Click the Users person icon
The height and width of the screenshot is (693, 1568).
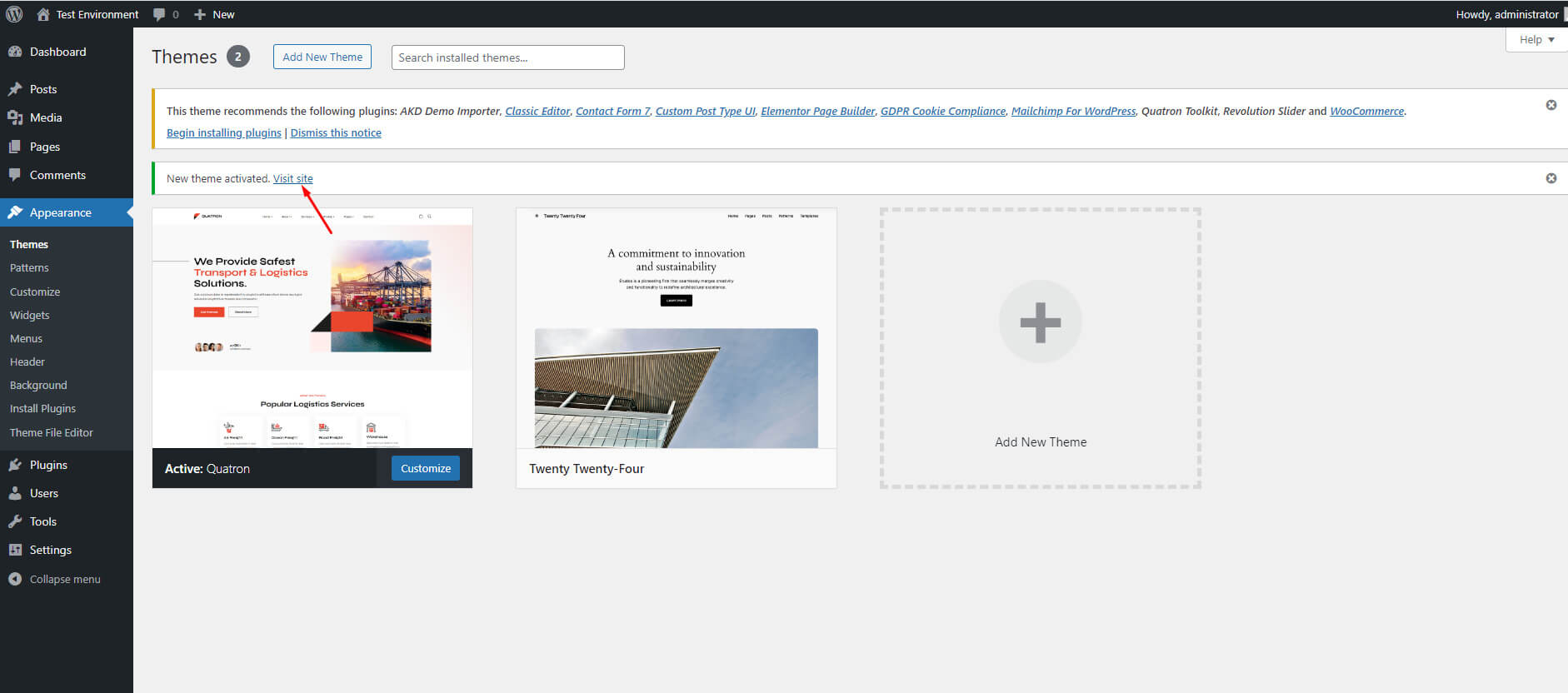pos(15,493)
